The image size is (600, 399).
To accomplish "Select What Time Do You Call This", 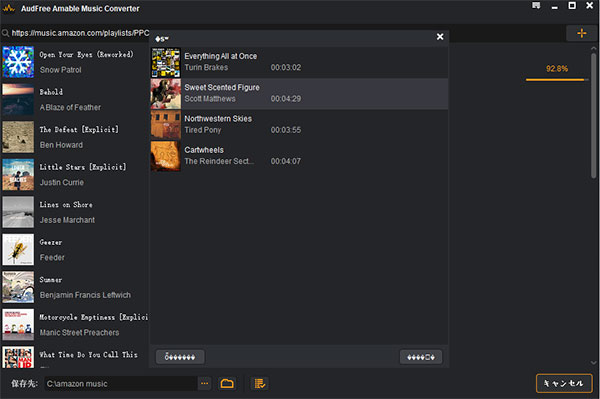I will pyautogui.click(x=88, y=355).
